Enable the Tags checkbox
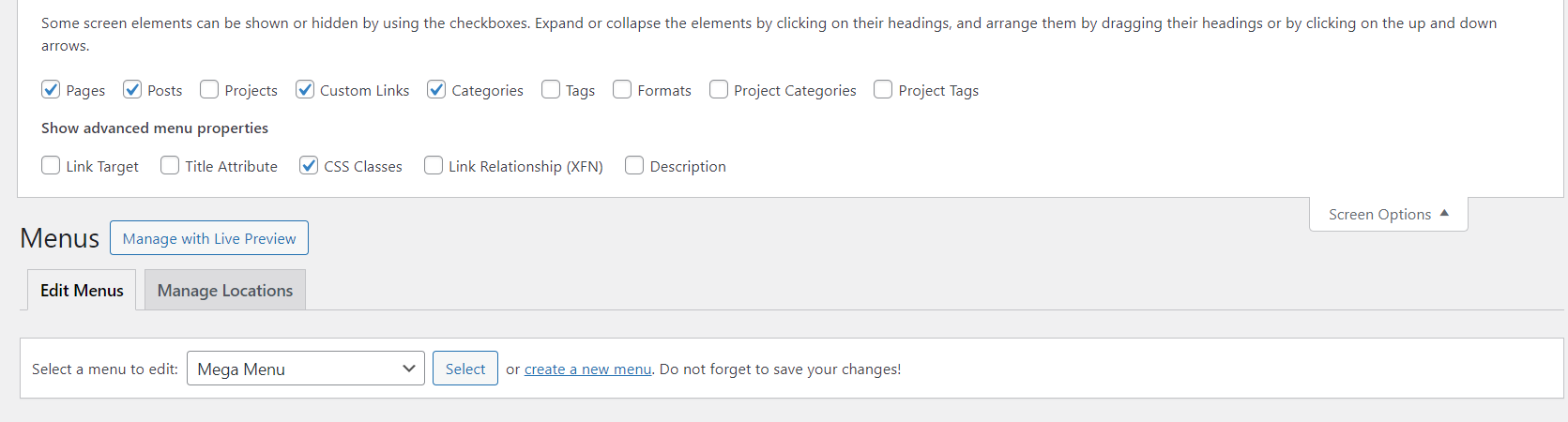Viewport: 1568px width, 422px height. [551, 90]
